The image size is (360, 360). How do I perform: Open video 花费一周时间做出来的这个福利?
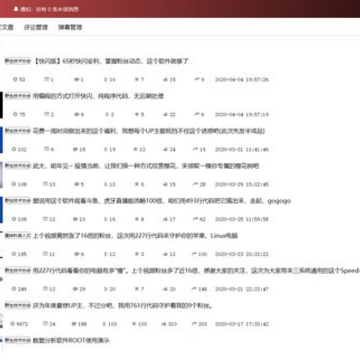pos(149,131)
